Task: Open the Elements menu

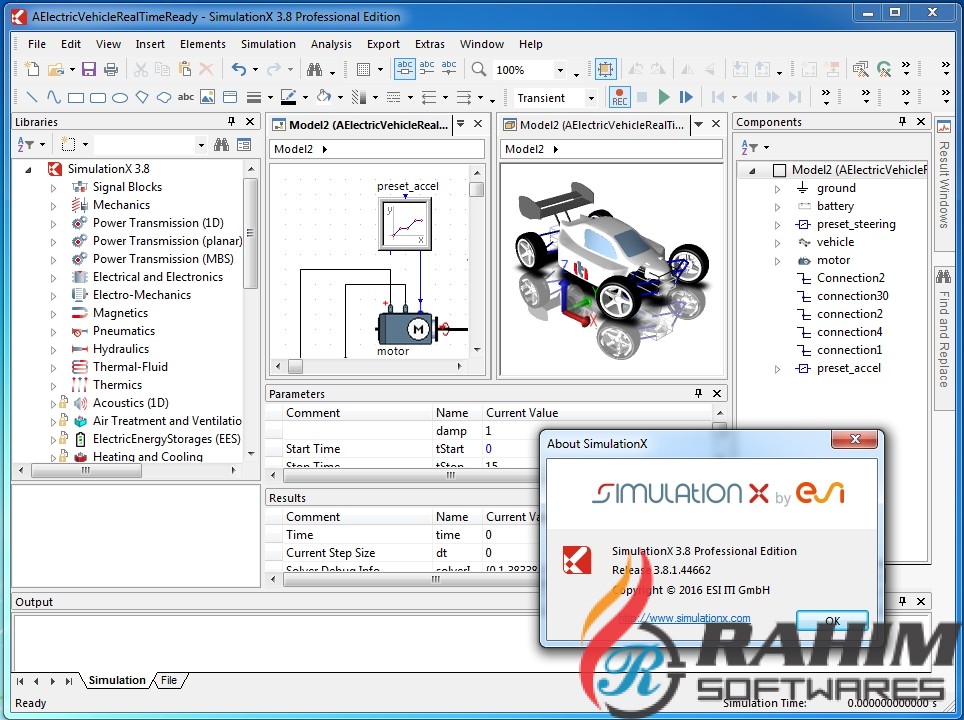Action: [203, 44]
